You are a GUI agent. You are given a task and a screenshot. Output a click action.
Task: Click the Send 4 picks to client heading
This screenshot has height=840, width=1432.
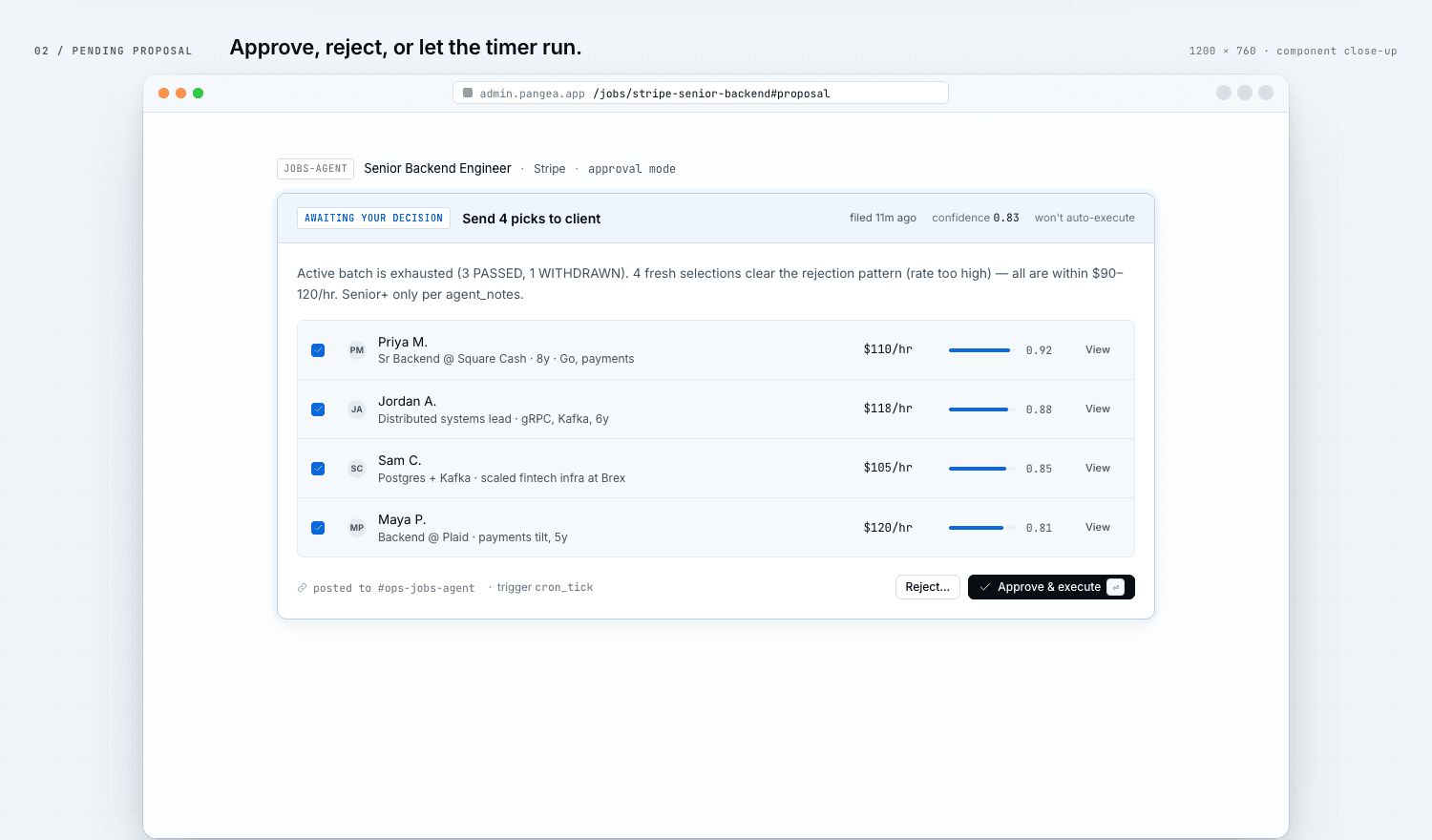(532, 219)
